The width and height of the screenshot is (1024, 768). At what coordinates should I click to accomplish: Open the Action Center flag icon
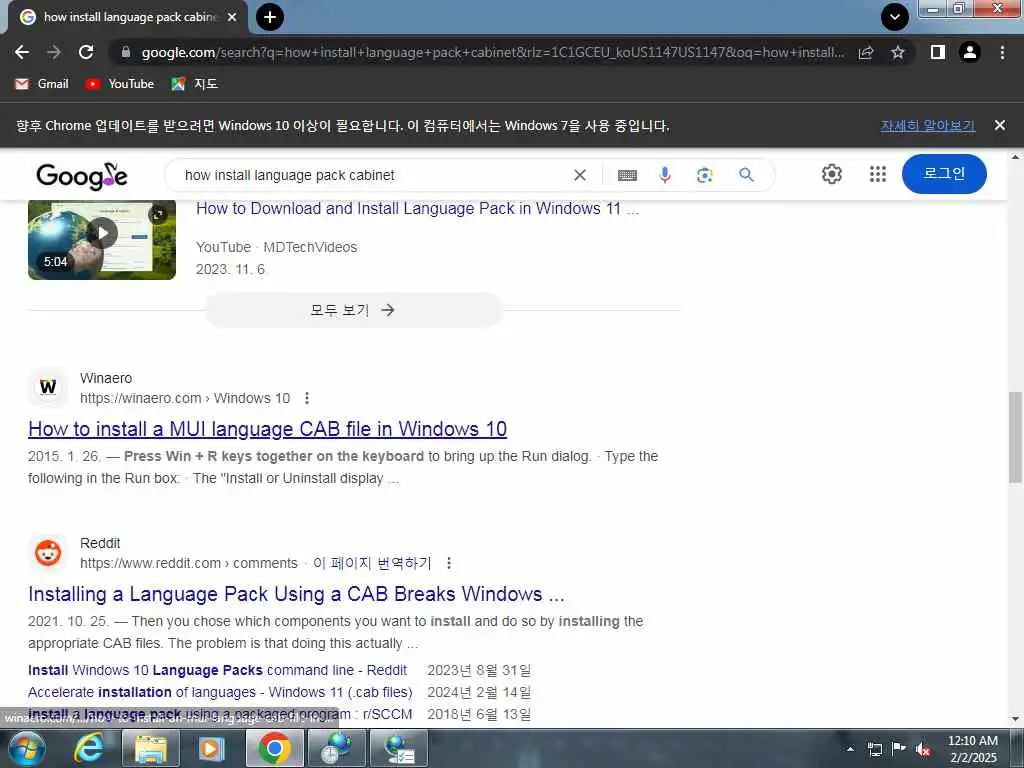899,749
